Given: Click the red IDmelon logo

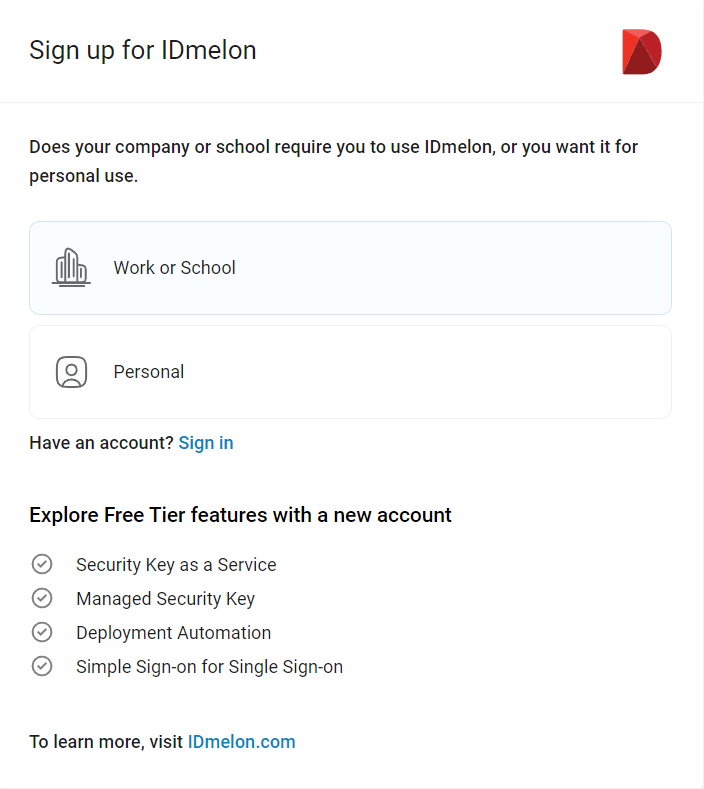Looking at the screenshot, I should click(x=642, y=52).
